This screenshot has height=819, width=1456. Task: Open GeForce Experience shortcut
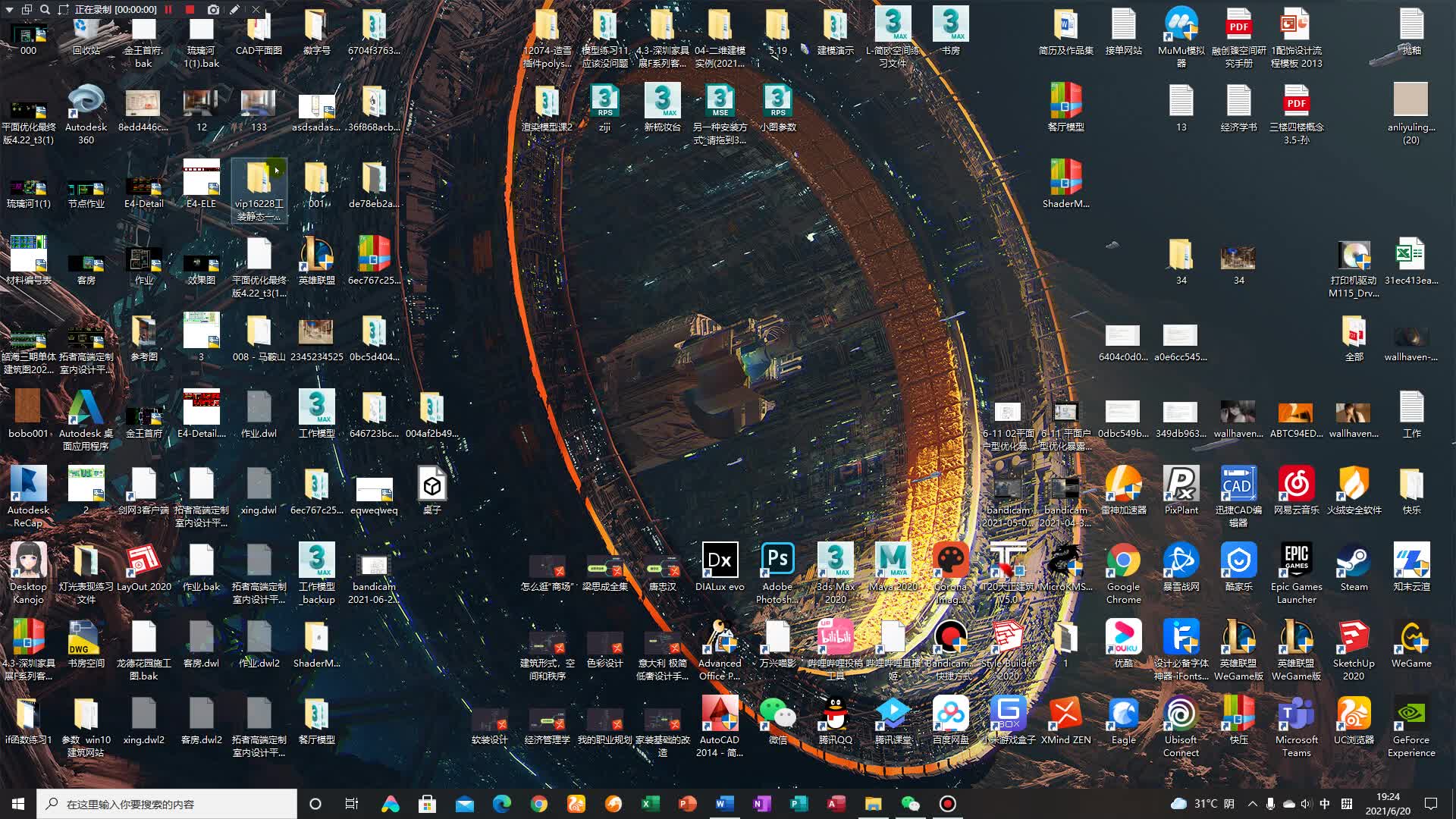[x=1411, y=726]
